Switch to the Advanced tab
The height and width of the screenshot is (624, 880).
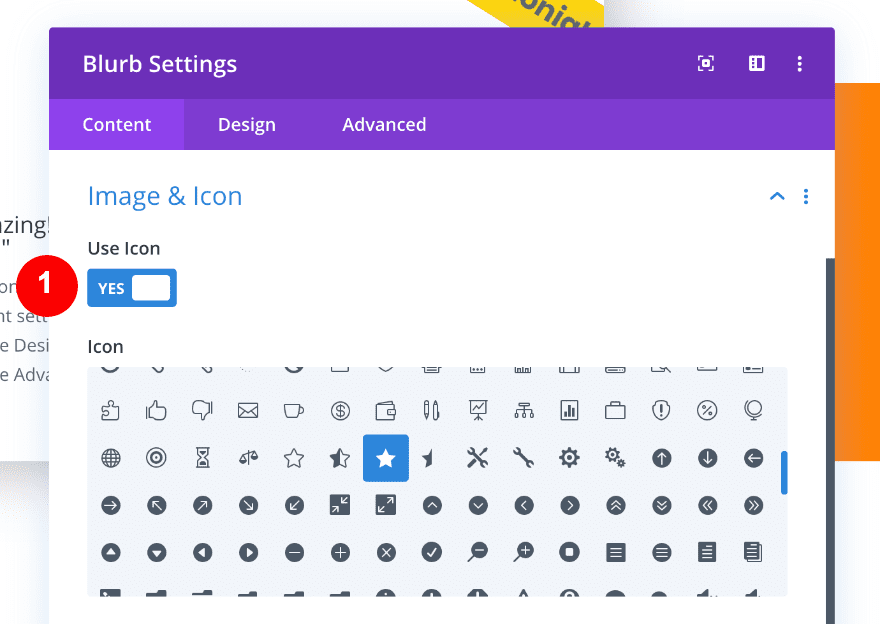[x=384, y=124]
